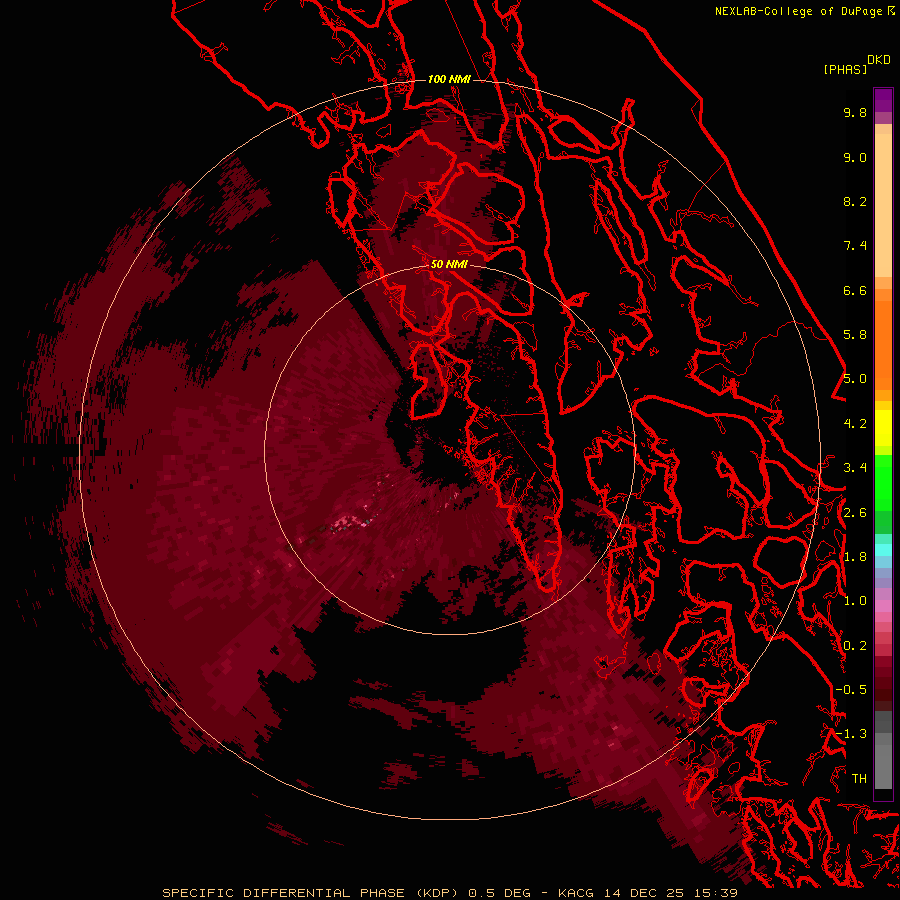Pick the bright green color bar segment
Screen dimensions: 900x900
(883, 483)
